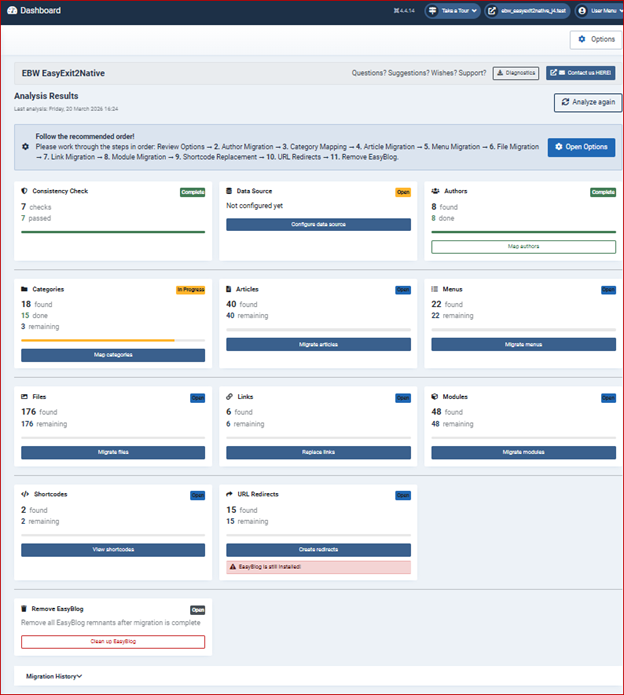Click the Contact us HERE button
The image size is (624, 695).
point(580,73)
